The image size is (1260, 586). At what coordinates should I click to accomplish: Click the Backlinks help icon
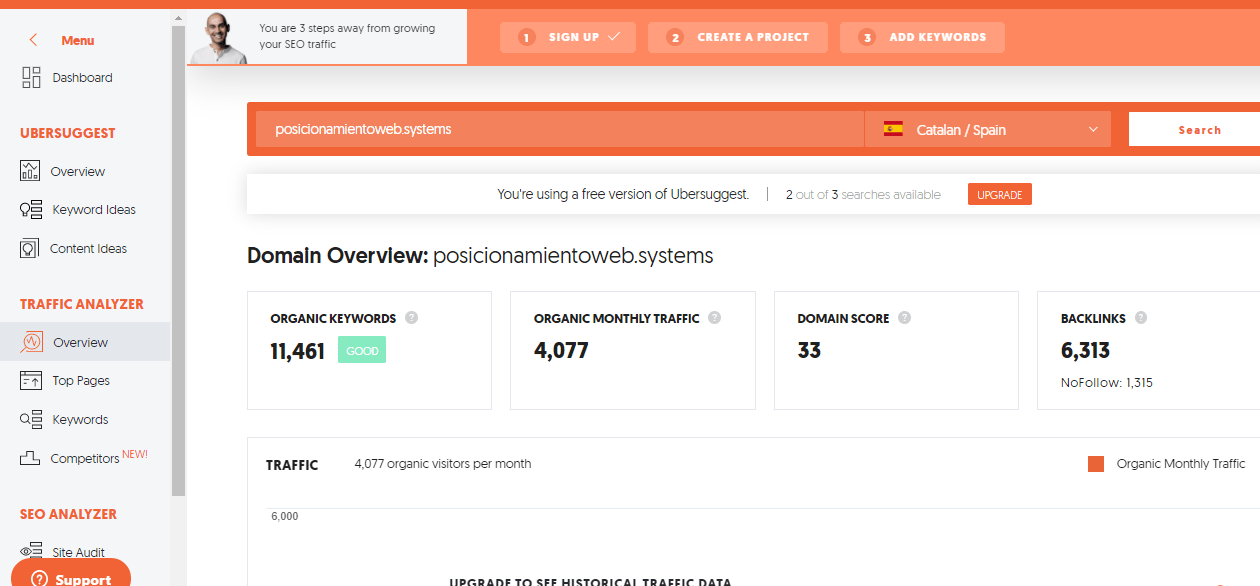point(1141,318)
